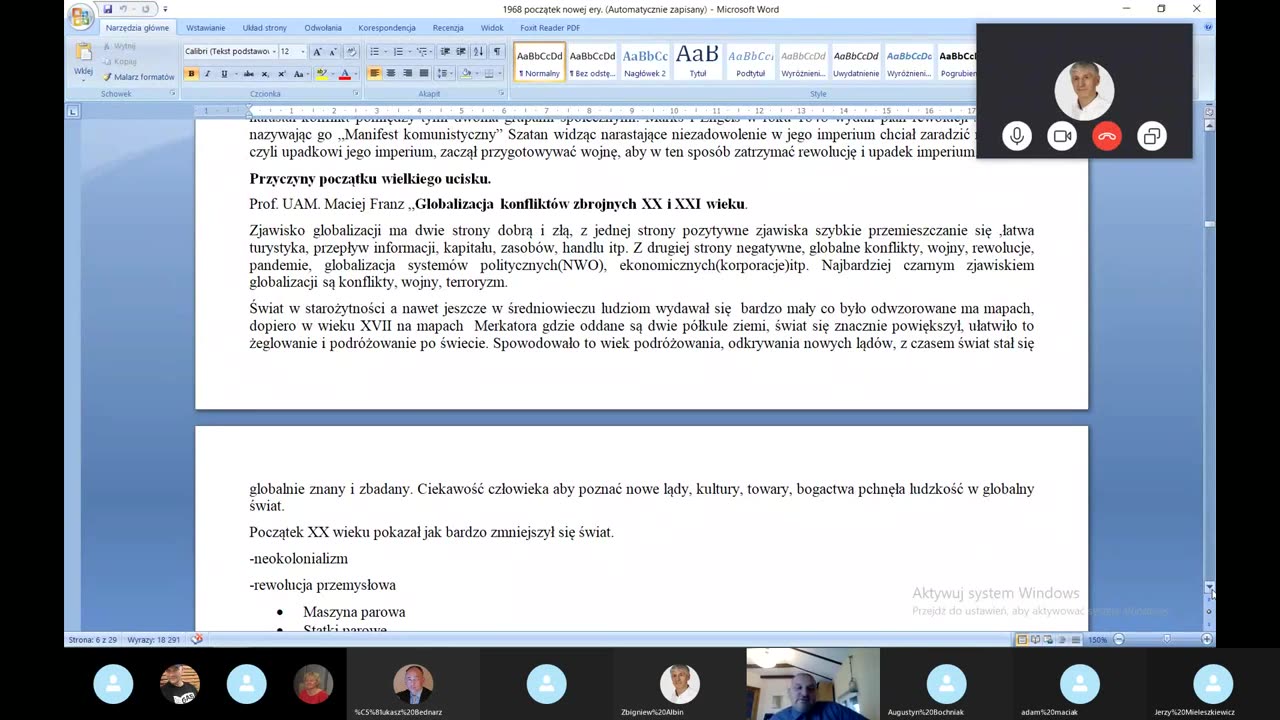The width and height of the screenshot is (1280, 720).
Task: Save the document from Quick Access toolbar
Action: pyautogui.click(x=108, y=9)
